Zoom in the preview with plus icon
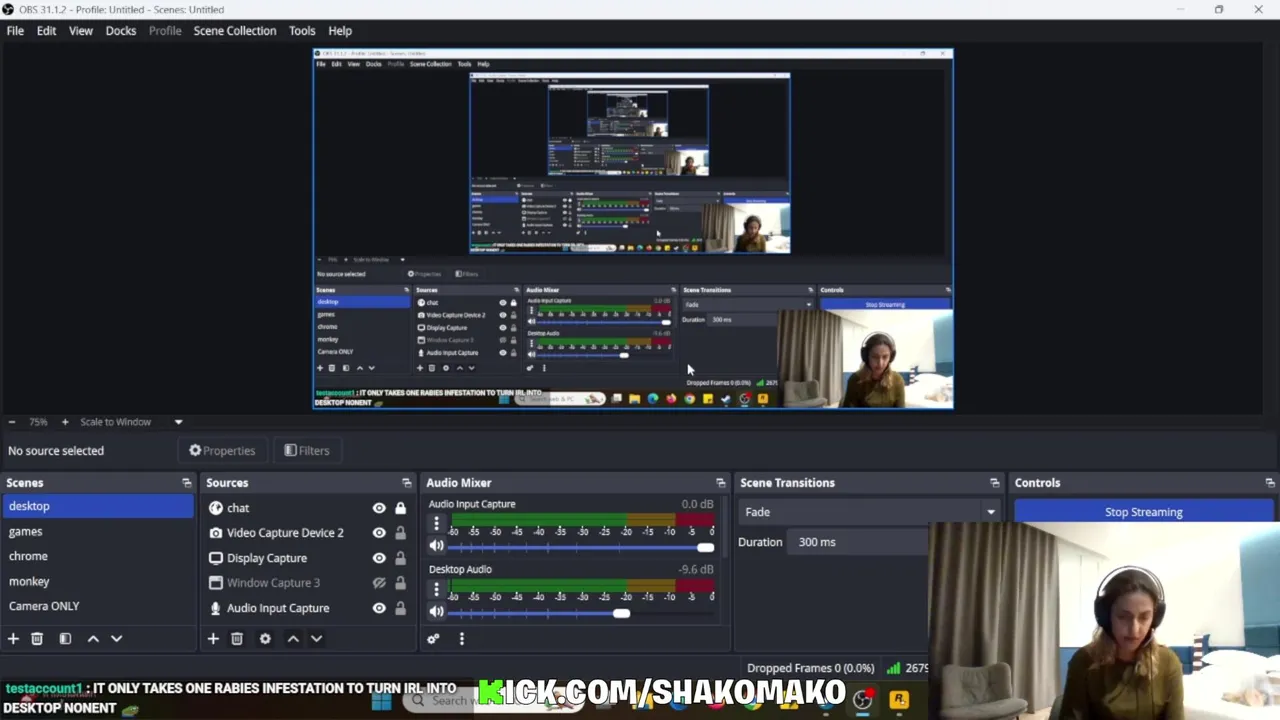The image size is (1280, 720). [x=65, y=422]
